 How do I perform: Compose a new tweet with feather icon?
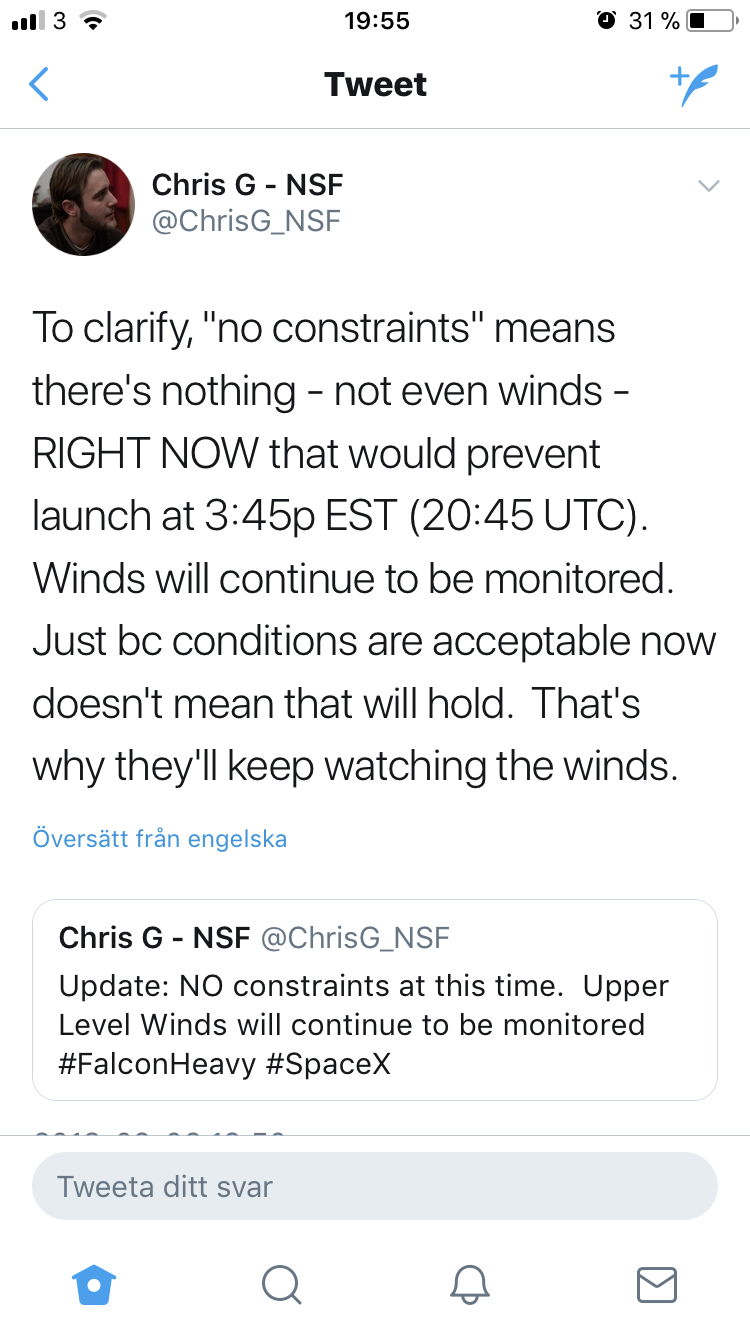(693, 85)
